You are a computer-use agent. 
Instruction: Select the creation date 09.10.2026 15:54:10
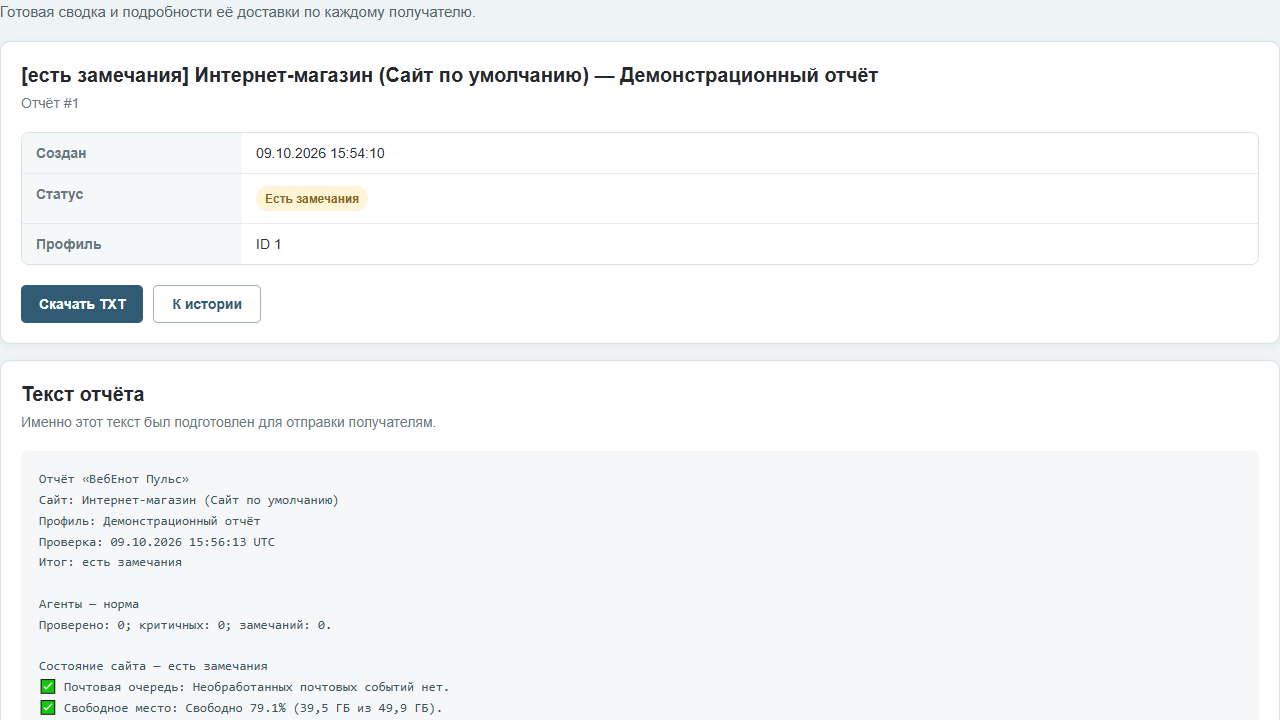coord(320,153)
